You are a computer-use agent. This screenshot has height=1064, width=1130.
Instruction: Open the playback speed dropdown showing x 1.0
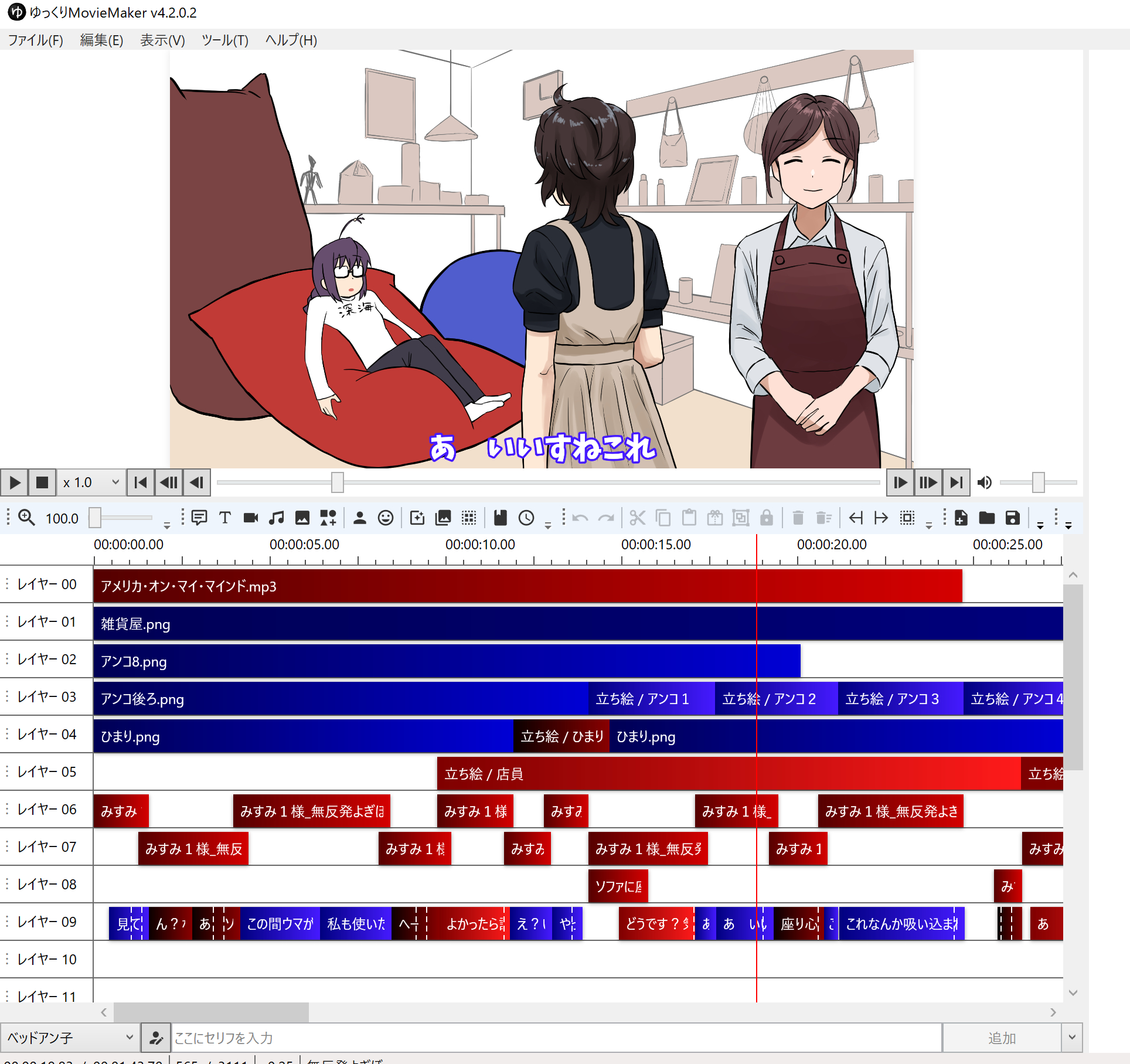click(91, 482)
